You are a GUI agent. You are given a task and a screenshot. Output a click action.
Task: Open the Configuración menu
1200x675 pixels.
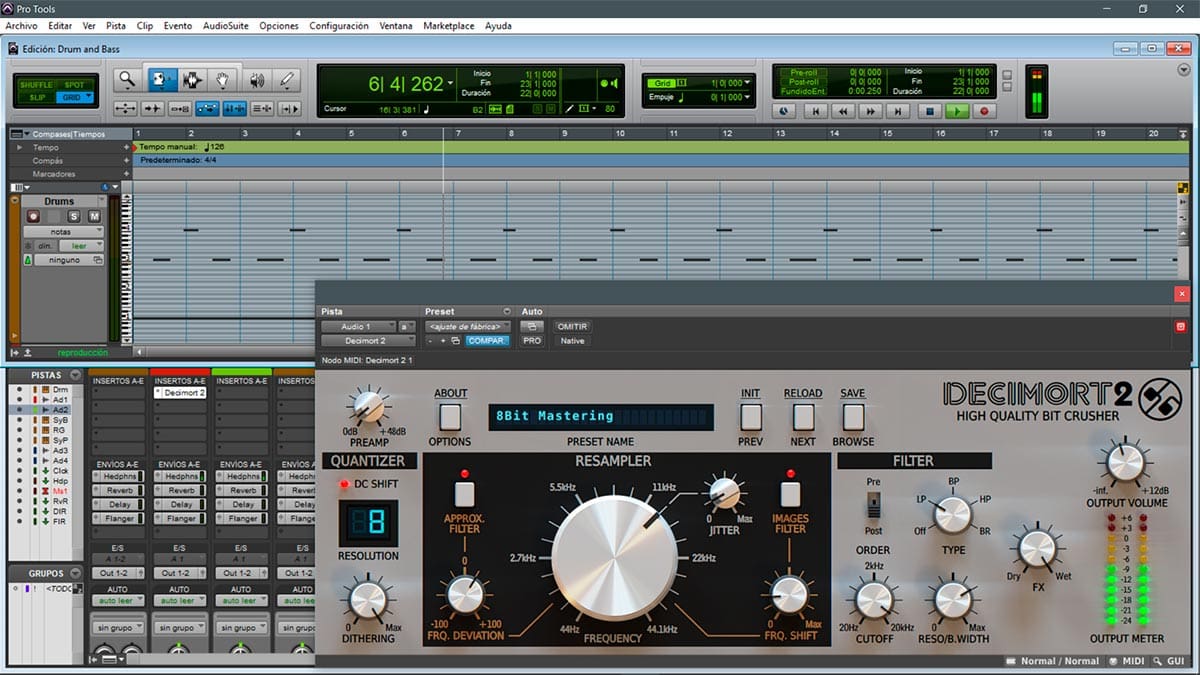click(339, 26)
